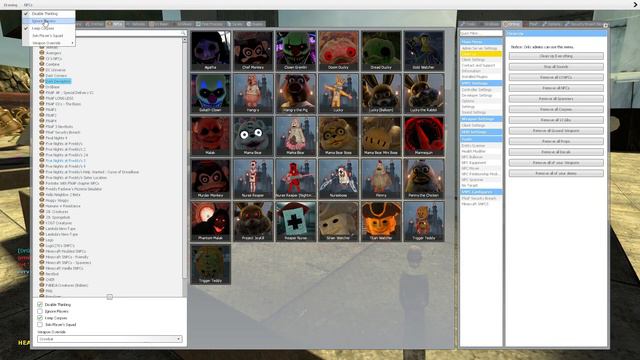Select the Gold Watcher spawn icon

[424, 51]
